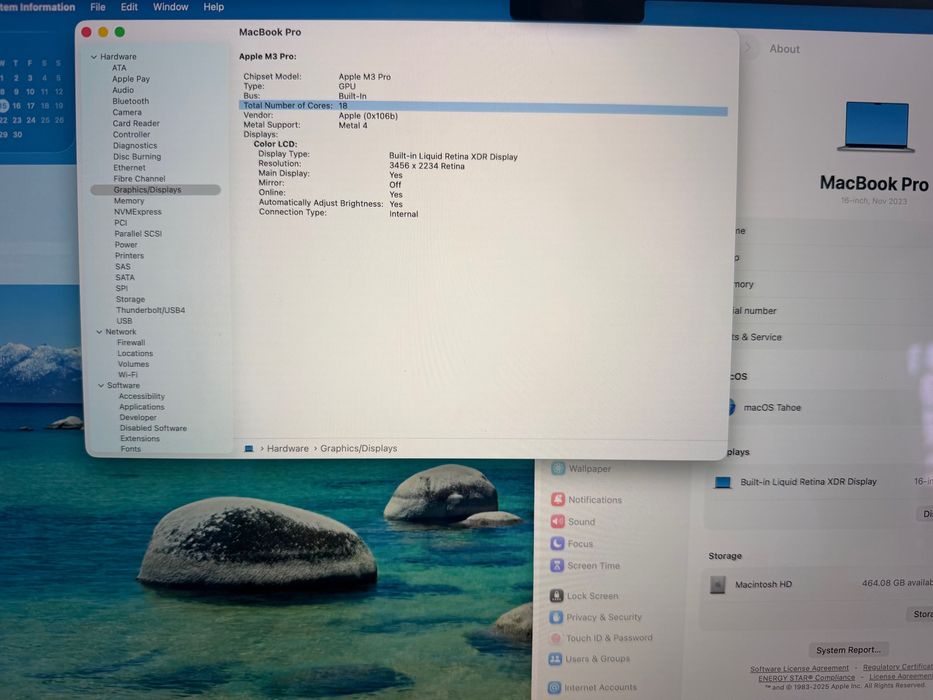933x700 pixels.
Task: Select SPI in the sidebar
Action: (121, 288)
